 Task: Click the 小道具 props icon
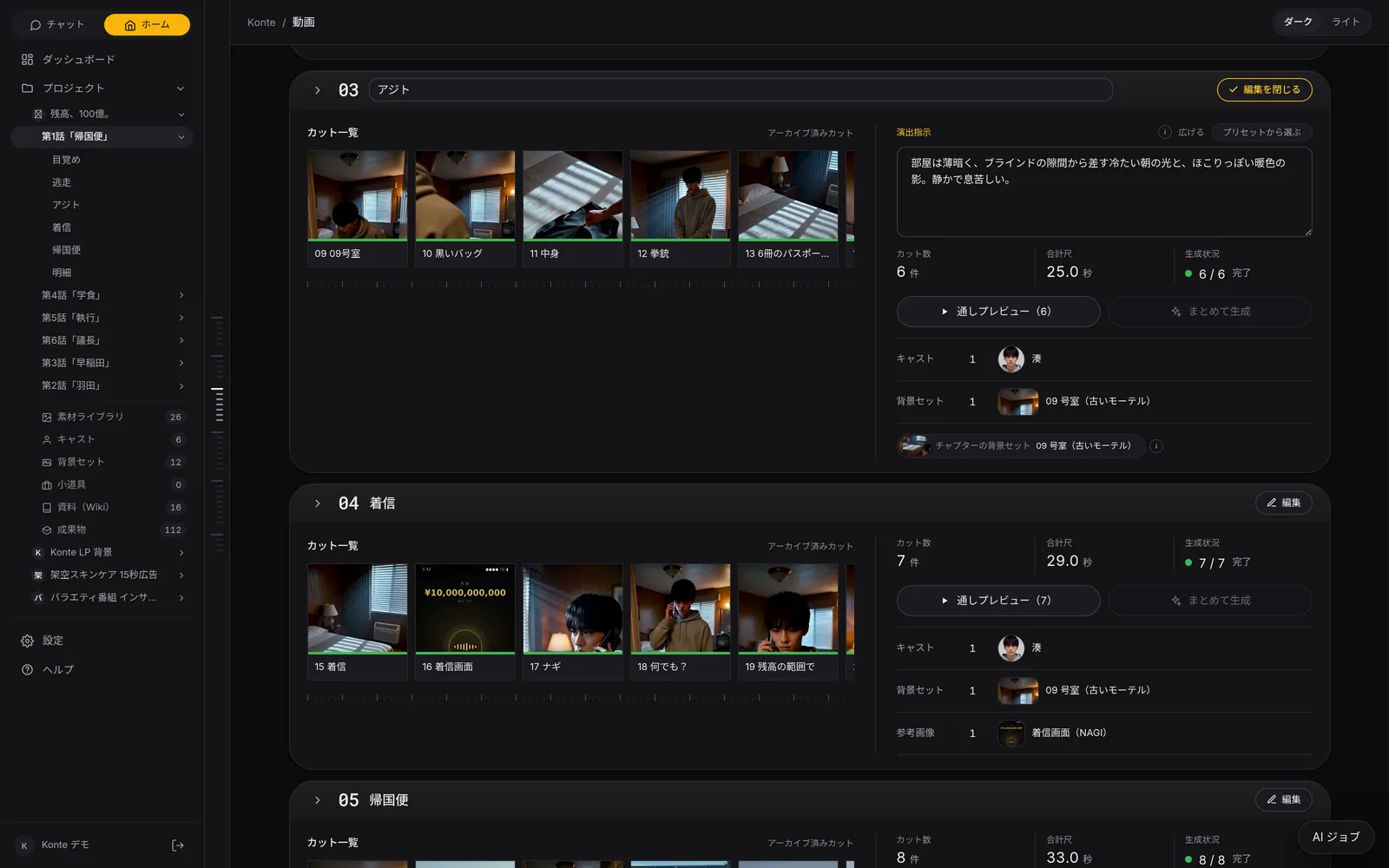click(47, 485)
